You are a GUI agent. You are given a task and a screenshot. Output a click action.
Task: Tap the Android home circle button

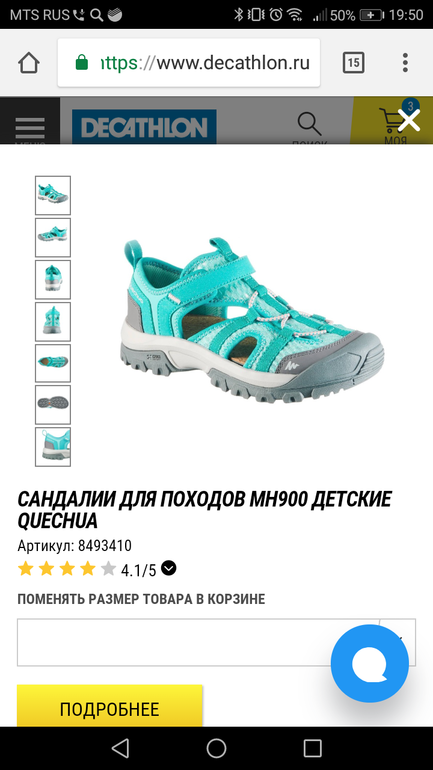tap(216, 748)
